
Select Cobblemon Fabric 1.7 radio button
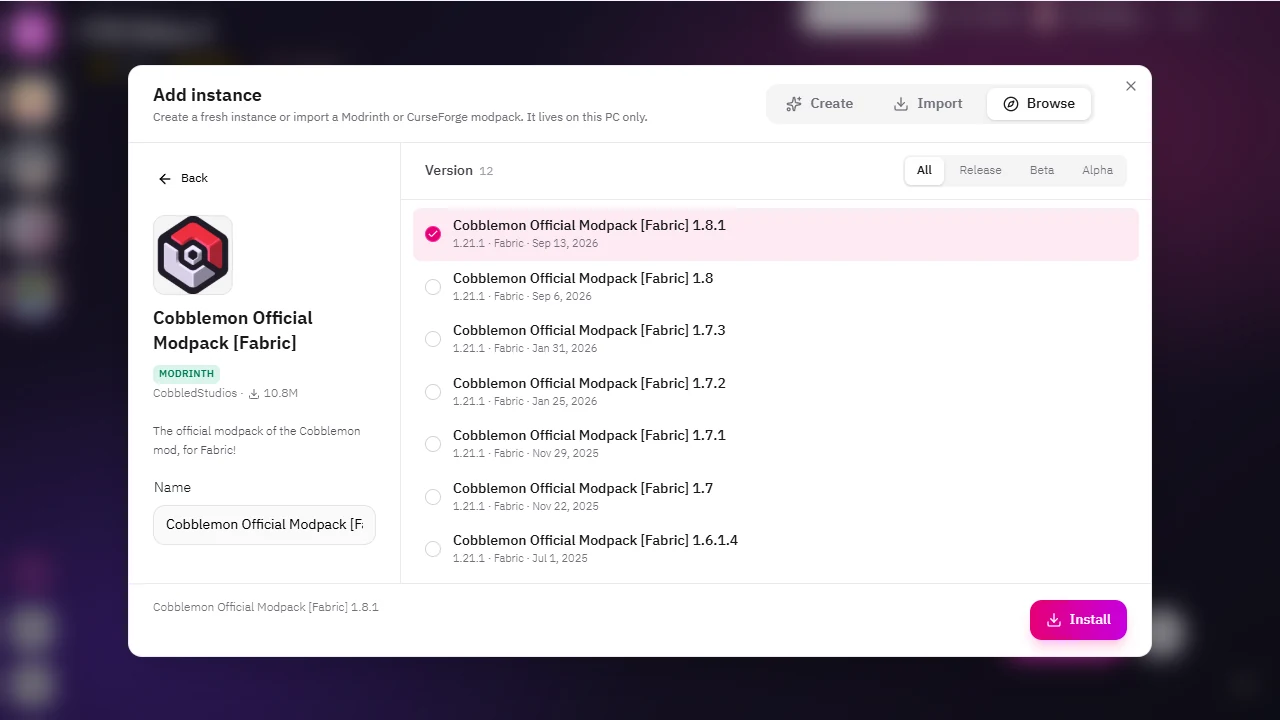(x=433, y=497)
